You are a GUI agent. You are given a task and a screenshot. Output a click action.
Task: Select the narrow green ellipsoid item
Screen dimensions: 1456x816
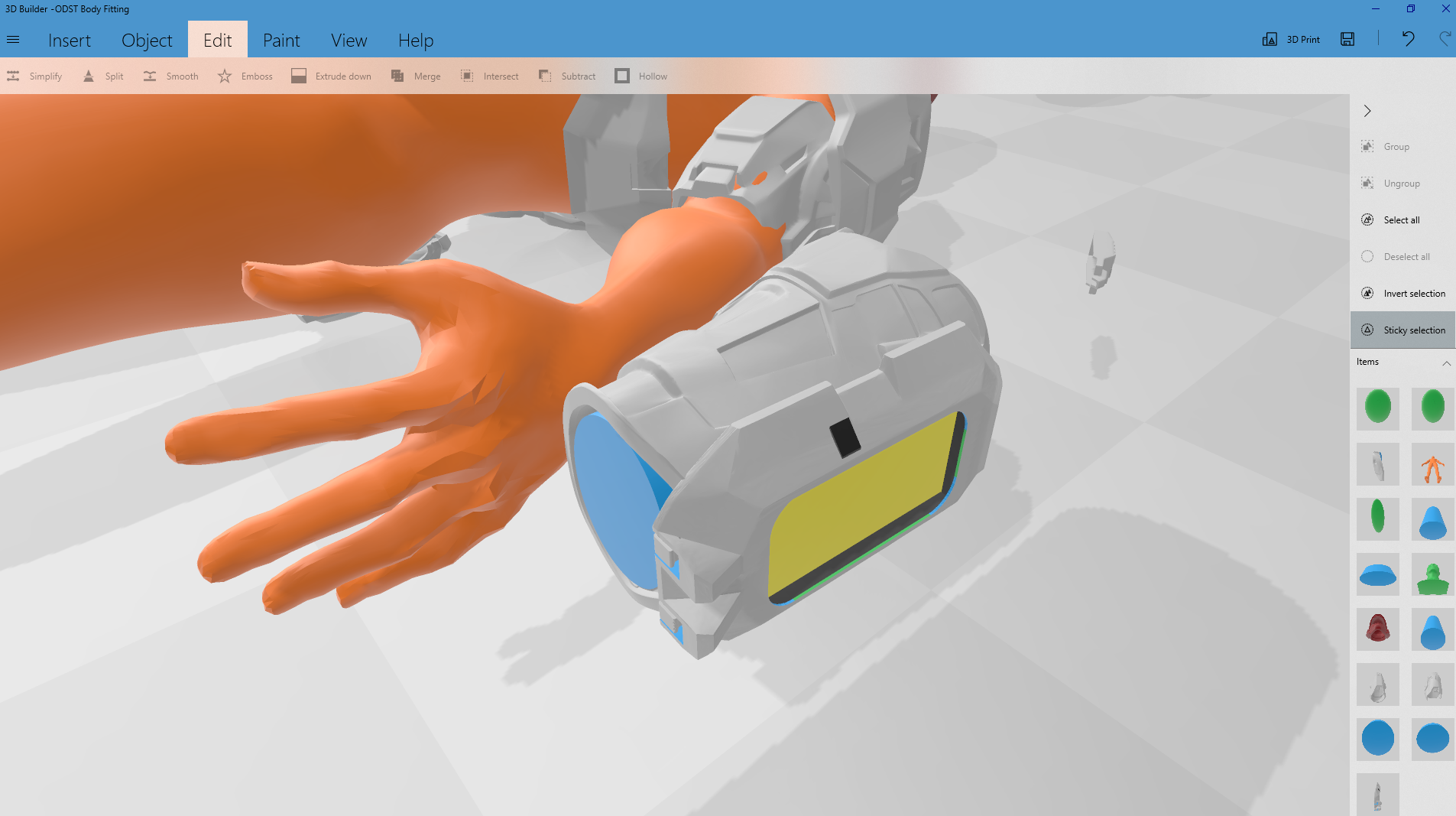coord(1378,519)
